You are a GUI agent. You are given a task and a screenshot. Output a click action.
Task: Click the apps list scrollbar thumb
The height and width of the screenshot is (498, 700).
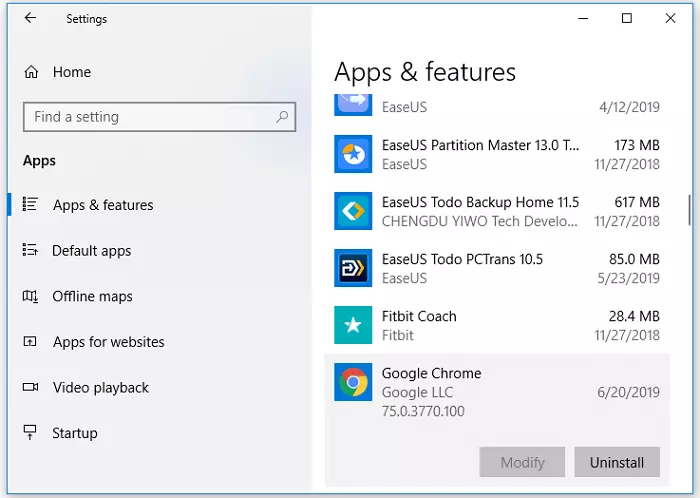point(690,210)
